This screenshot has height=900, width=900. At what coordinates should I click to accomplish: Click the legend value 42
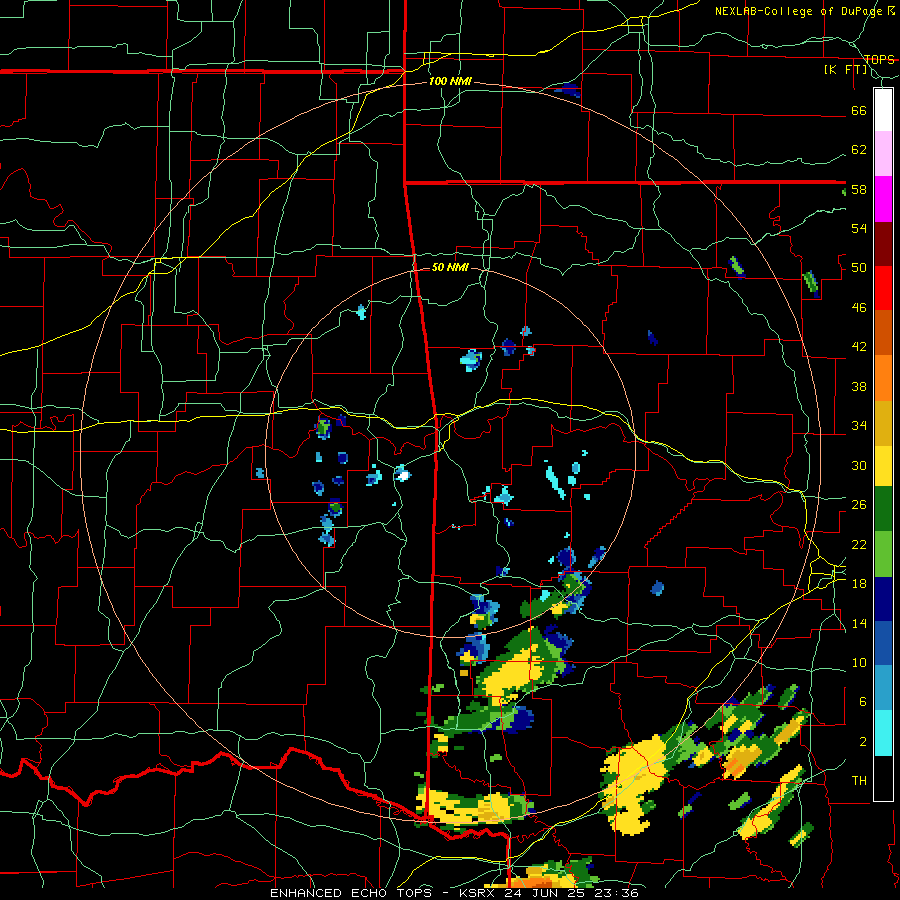click(859, 347)
